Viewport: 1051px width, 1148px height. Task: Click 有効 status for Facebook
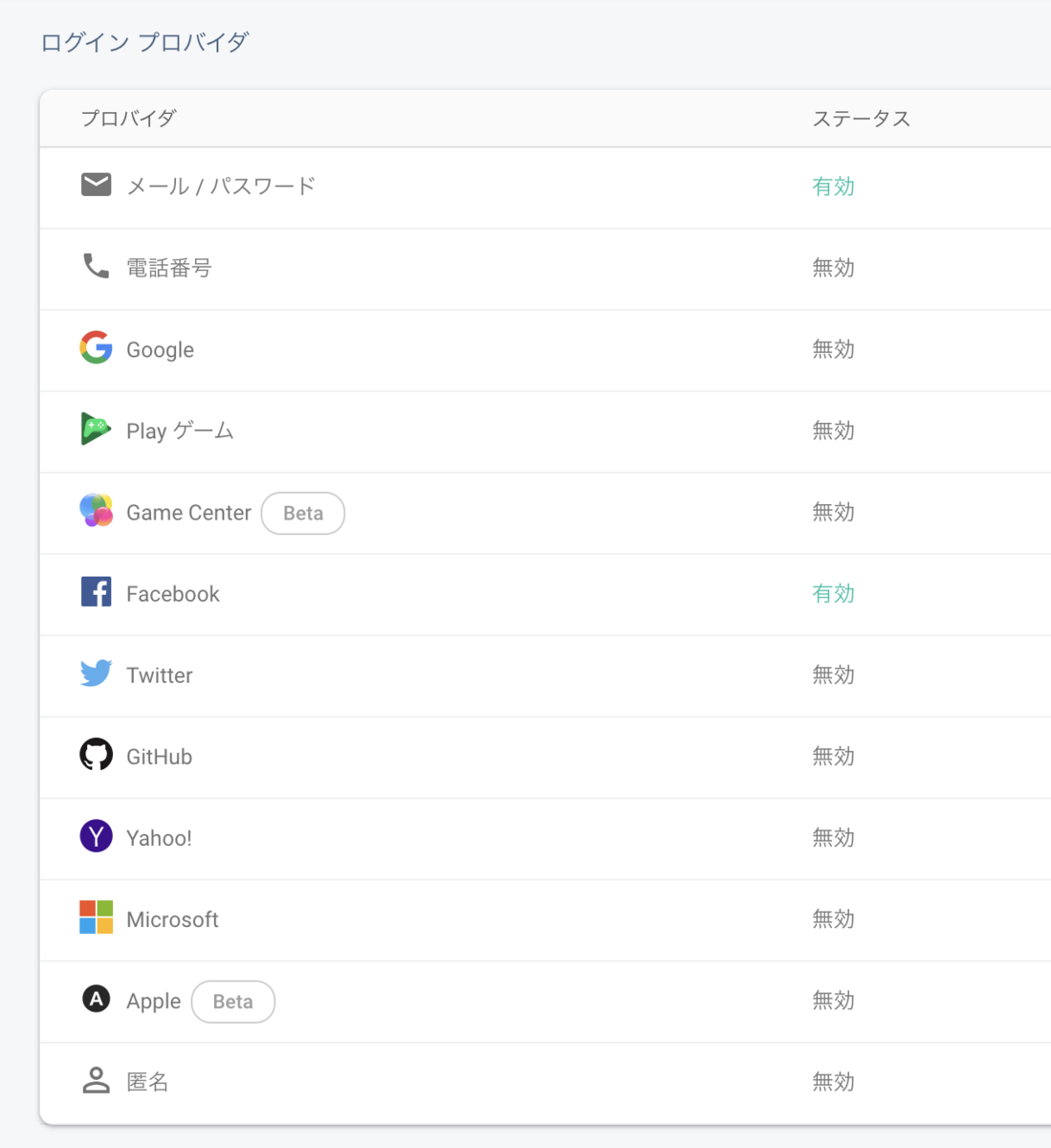pyautogui.click(x=833, y=593)
